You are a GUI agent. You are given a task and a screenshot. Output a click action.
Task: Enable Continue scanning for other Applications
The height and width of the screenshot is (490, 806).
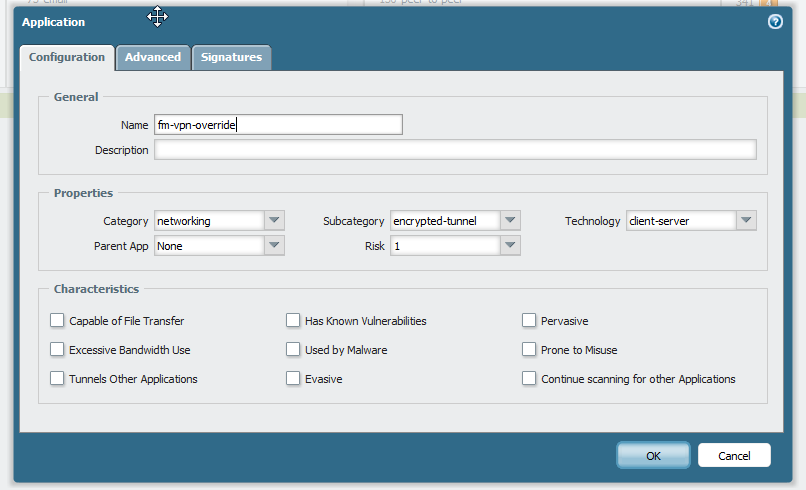(529, 379)
